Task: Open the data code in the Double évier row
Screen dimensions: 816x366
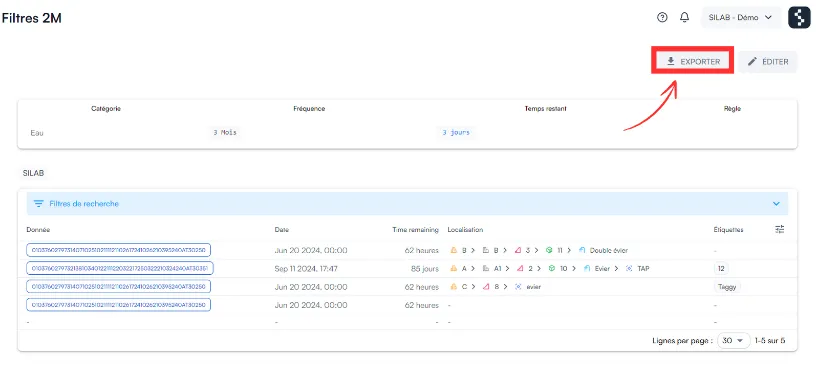Action: pos(118,250)
